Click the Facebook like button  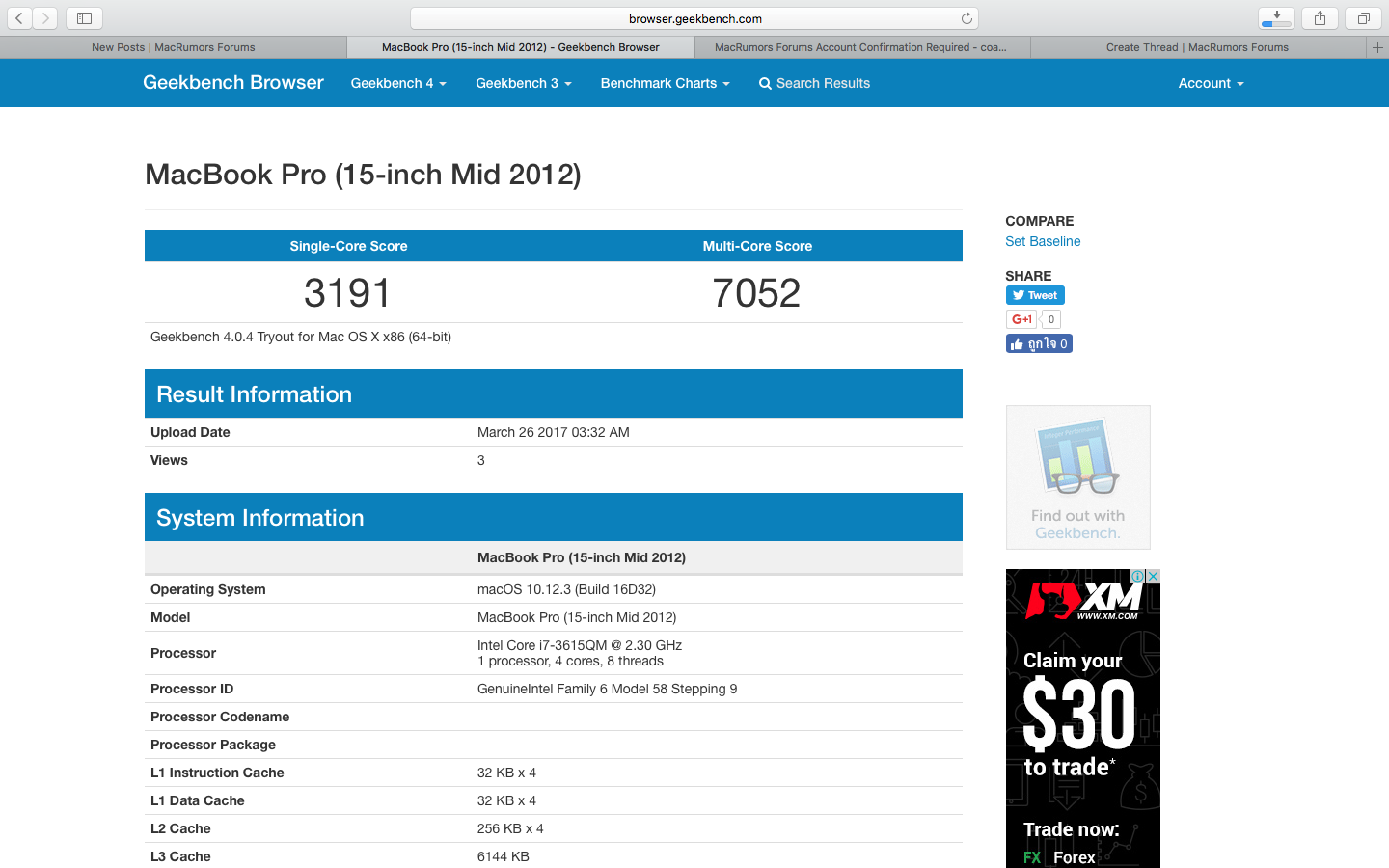point(1039,343)
